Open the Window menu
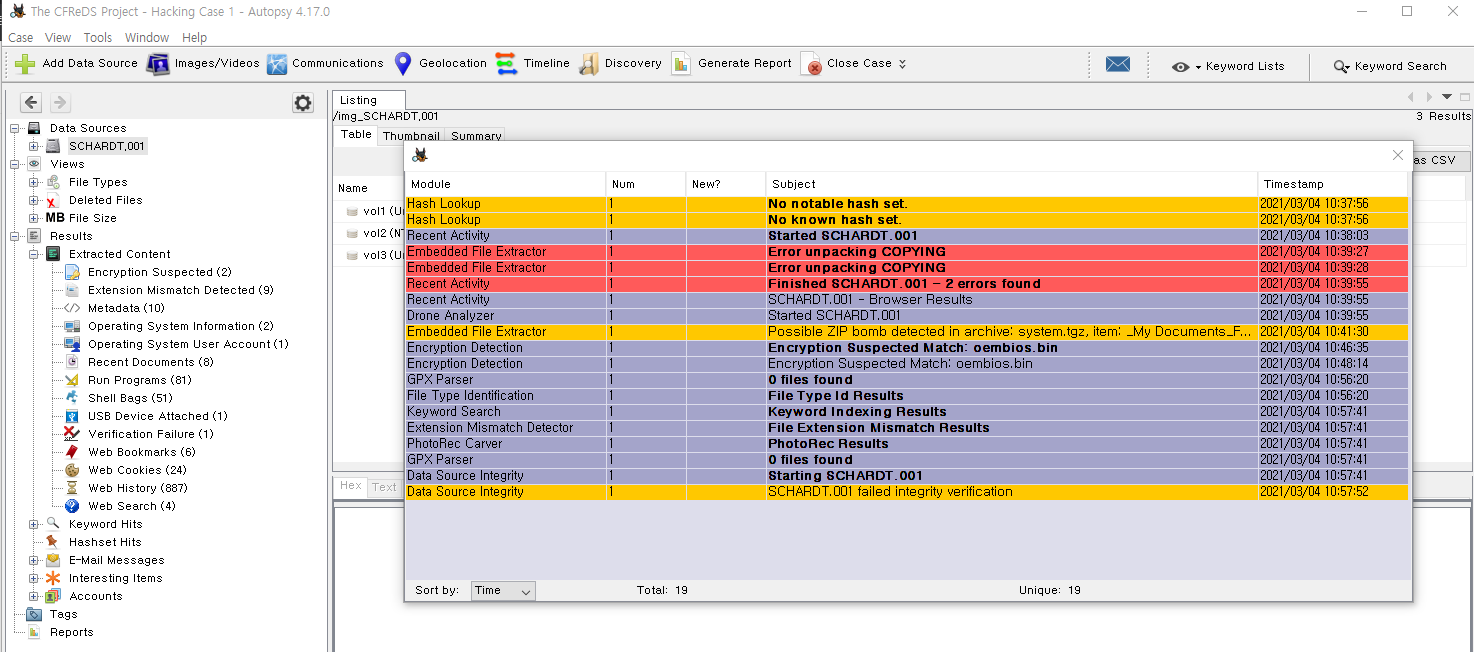This screenshot has height=652, width=1474. pyautogui.click(x=147, y=38)
